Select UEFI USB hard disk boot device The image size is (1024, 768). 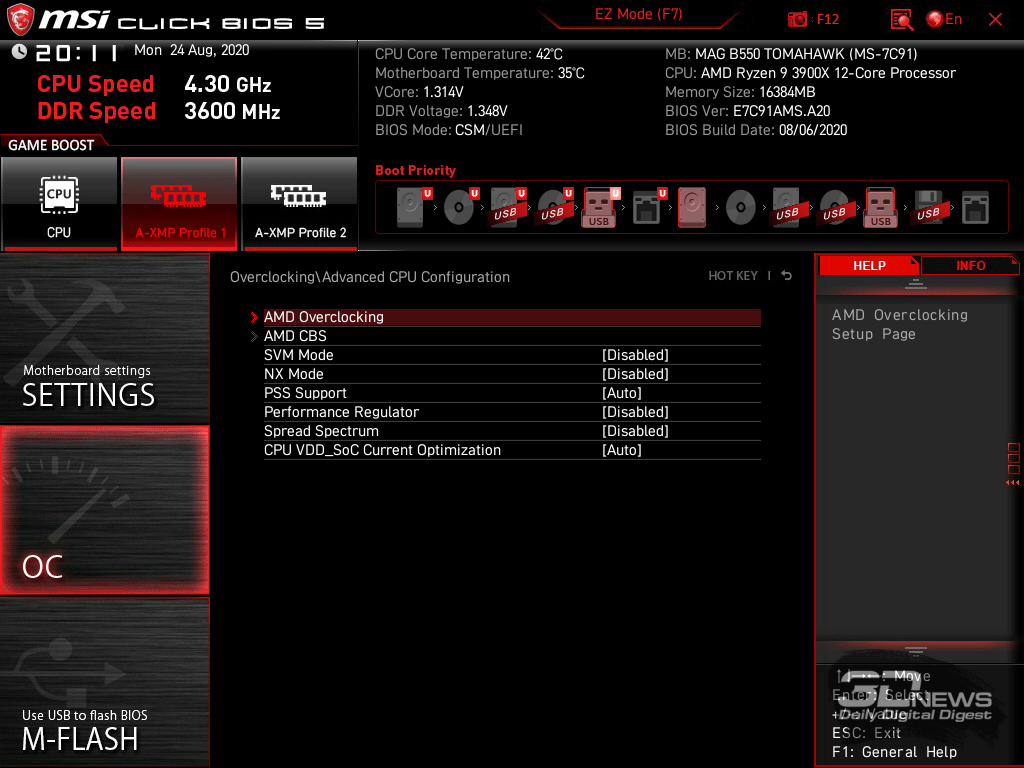tap(507, 207)
